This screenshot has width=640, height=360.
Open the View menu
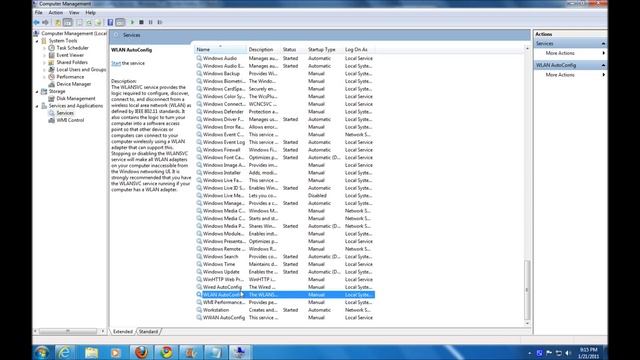(x=74, y=13)
